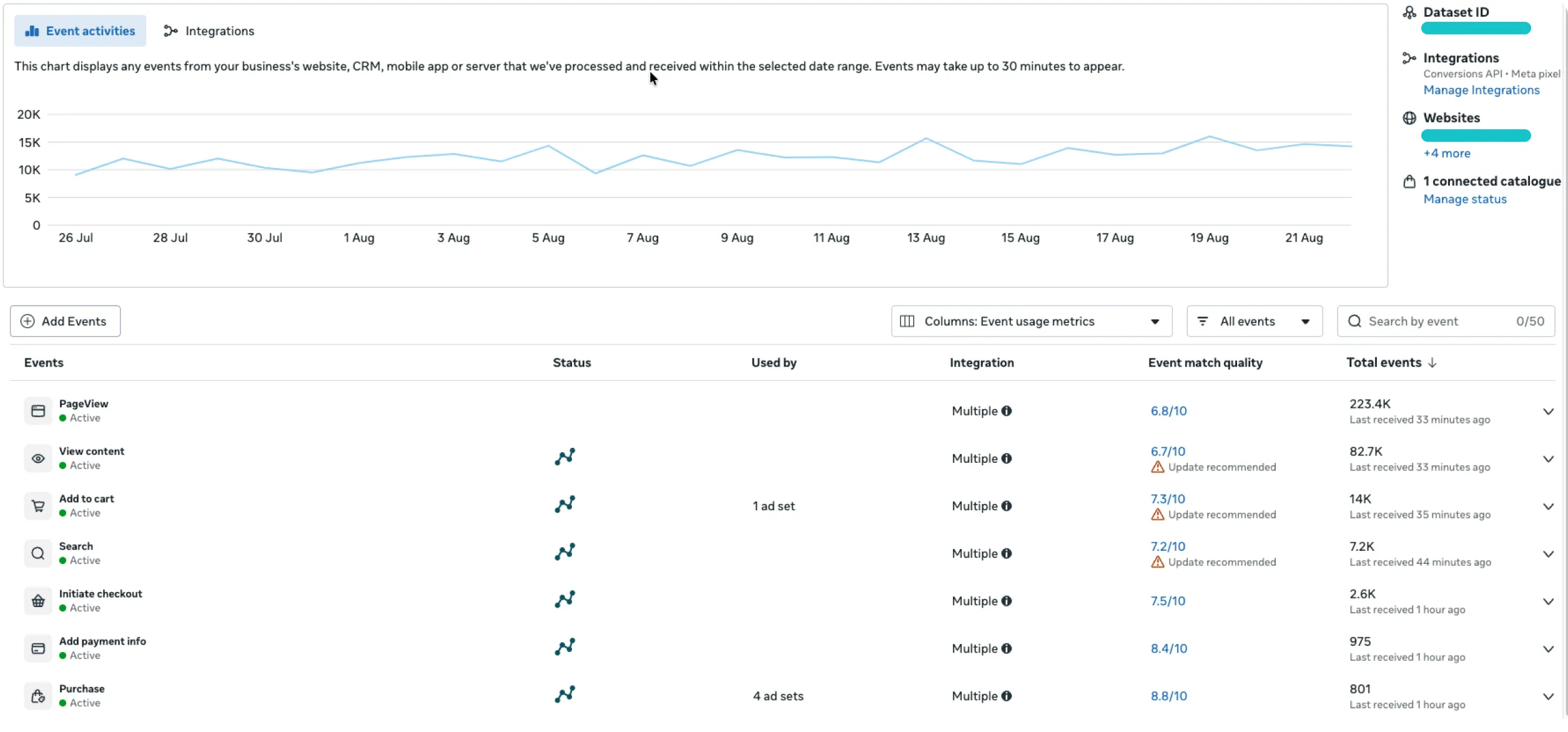Switch to the Integrations tab
The width and height of the screenshot is (1568, 732).
(x=209, y=31)
